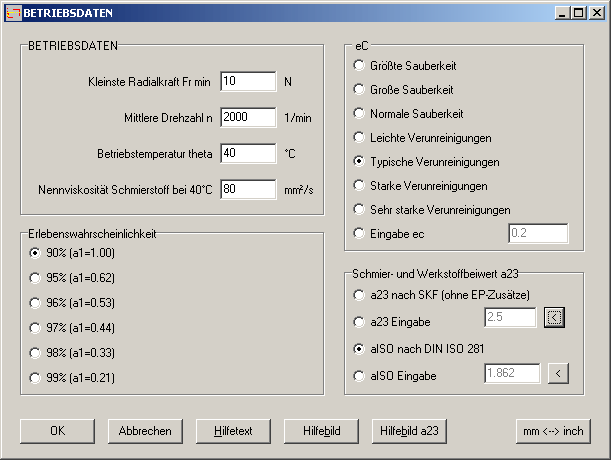This screenshot has width=611, height=460.
Task: Open the Hilfetext help text
Action: coord(232,430)
